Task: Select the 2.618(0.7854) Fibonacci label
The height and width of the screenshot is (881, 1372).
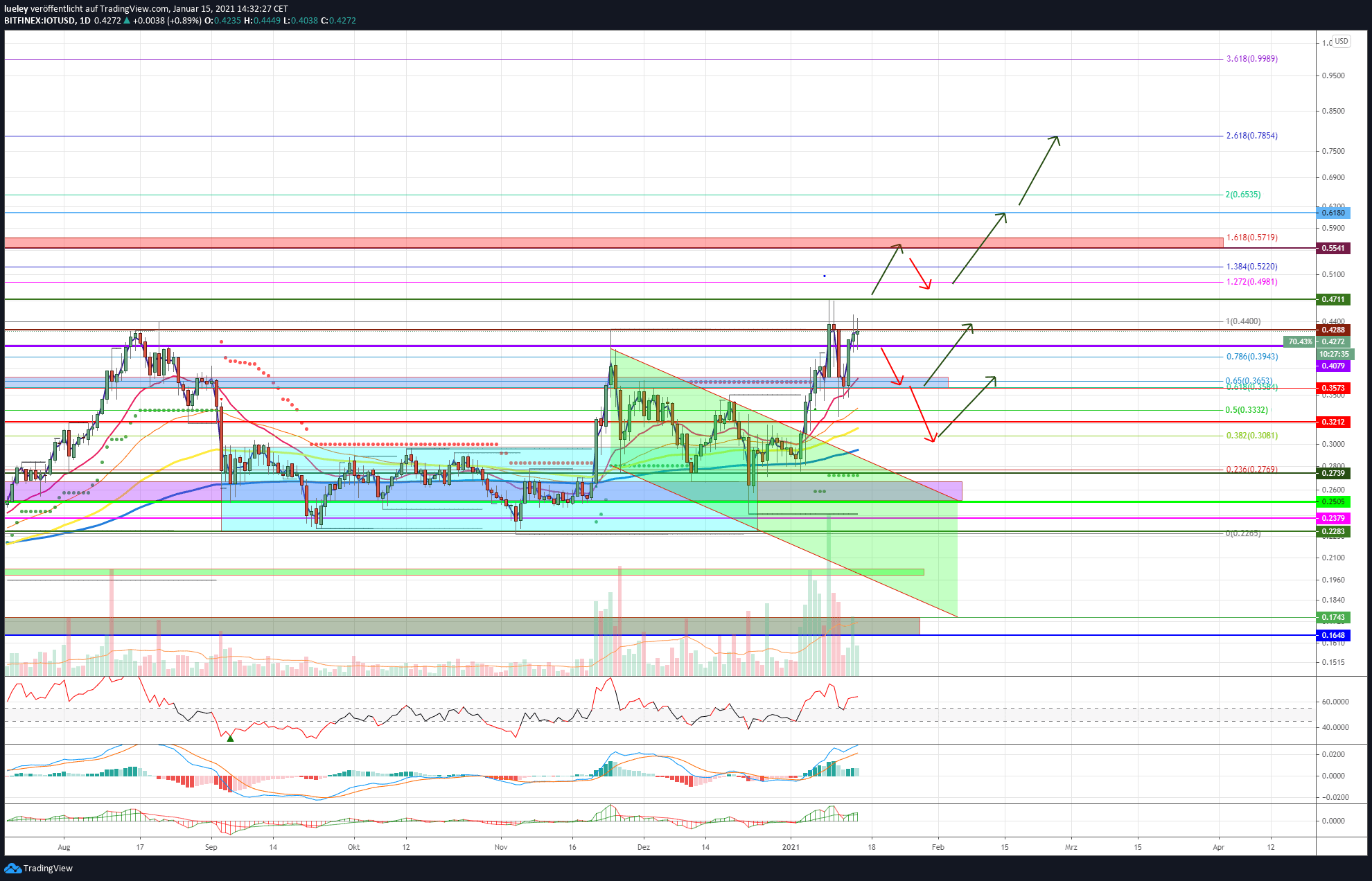Action: 1252,136
